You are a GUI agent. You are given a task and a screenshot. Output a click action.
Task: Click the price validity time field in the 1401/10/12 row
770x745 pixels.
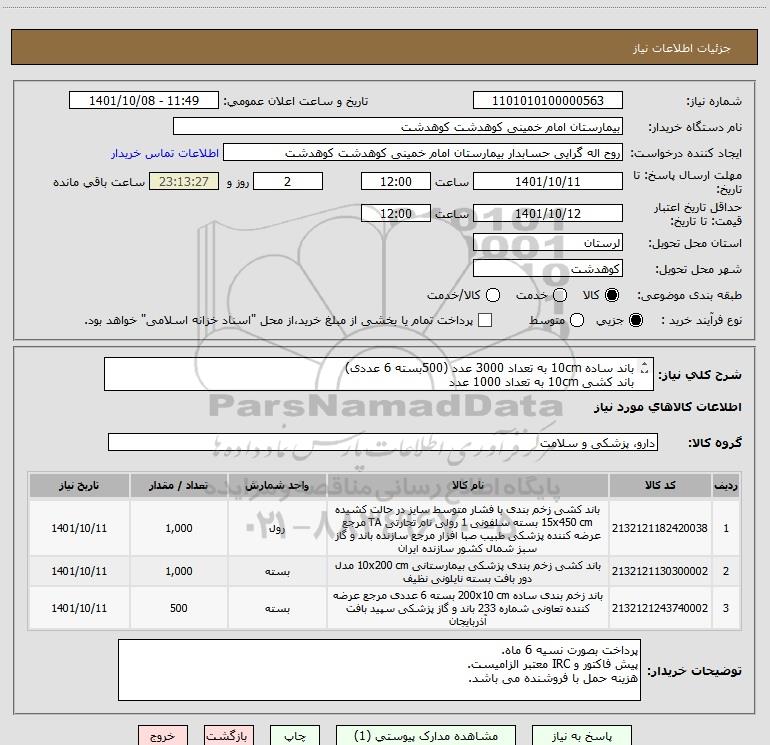(396, 214)
